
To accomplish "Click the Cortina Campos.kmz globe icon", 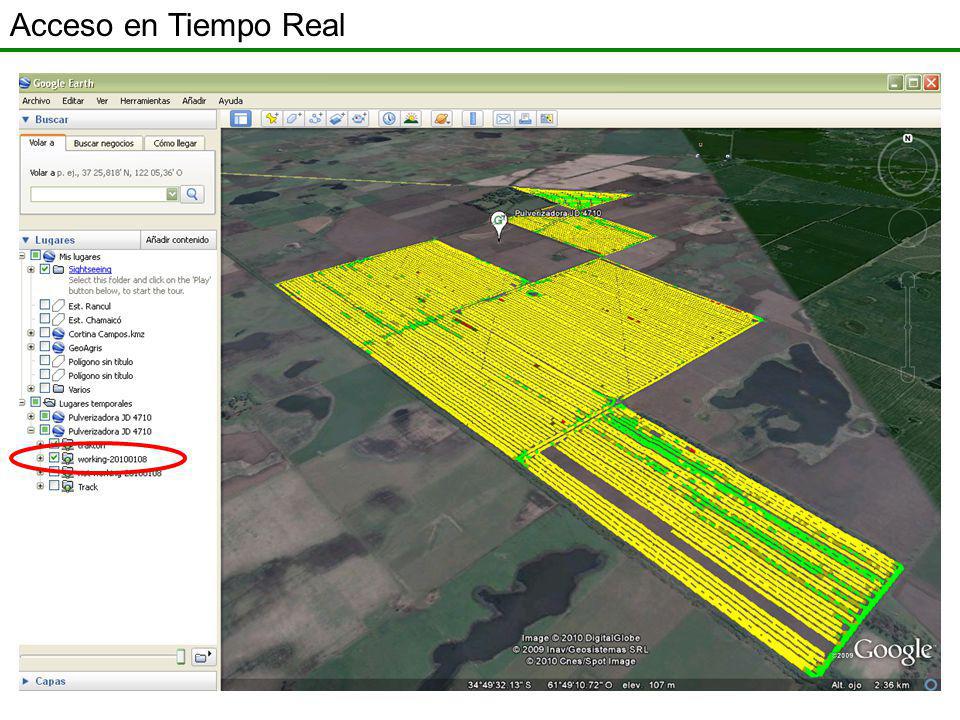I will (x=58, y=334).
